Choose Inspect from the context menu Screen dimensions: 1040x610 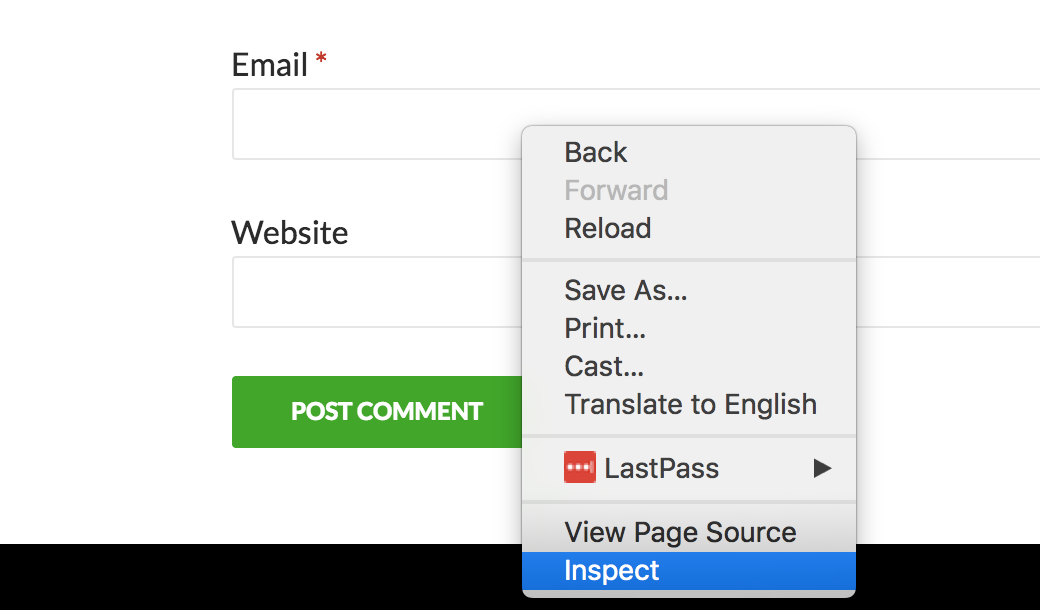pyautogui.click(x=688, y=571)
